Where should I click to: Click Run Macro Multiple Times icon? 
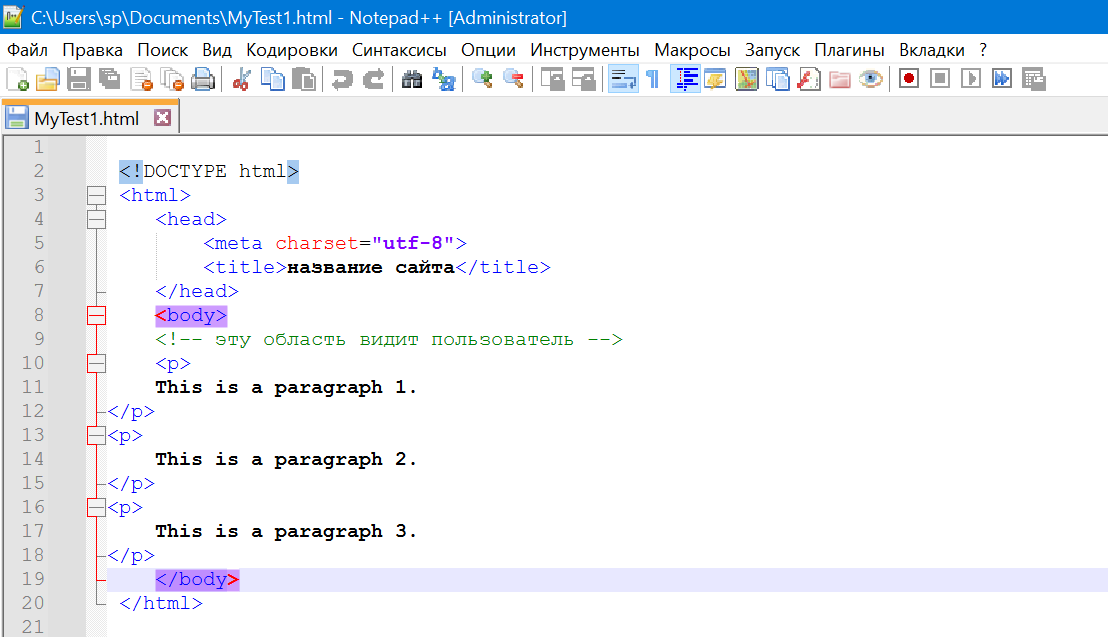click(x=1002, y=79)
